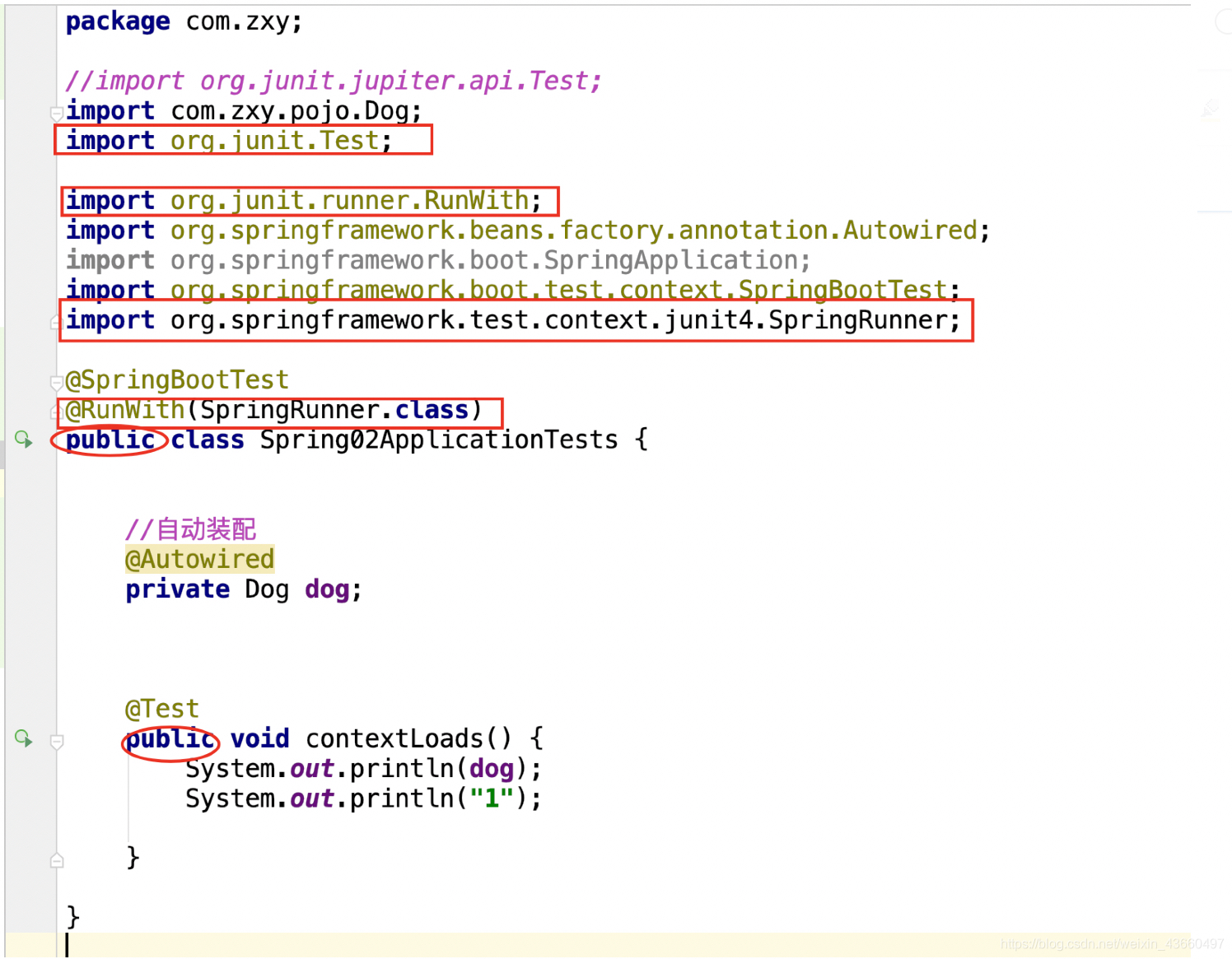Click the unused SpringApplication import line
This screenshot has height=959, width=1232.
(439, 260)
